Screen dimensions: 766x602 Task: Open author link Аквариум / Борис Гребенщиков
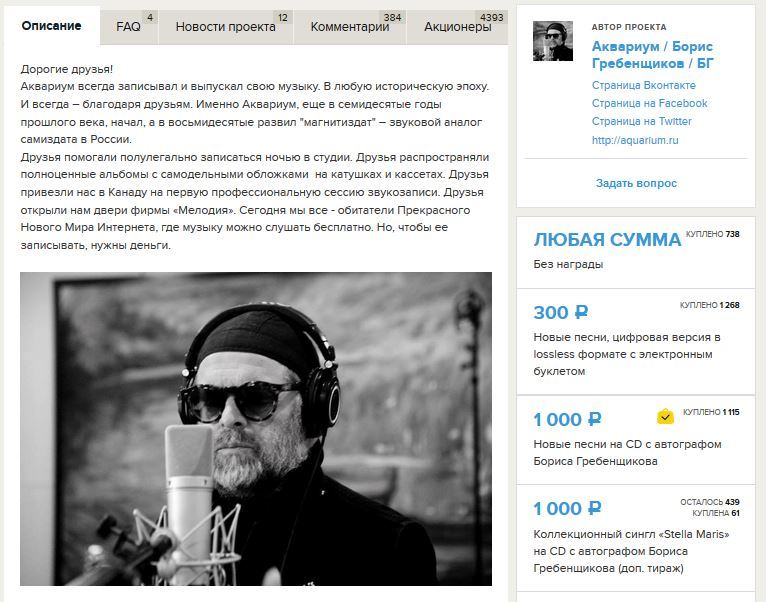(x=652, y=55)
